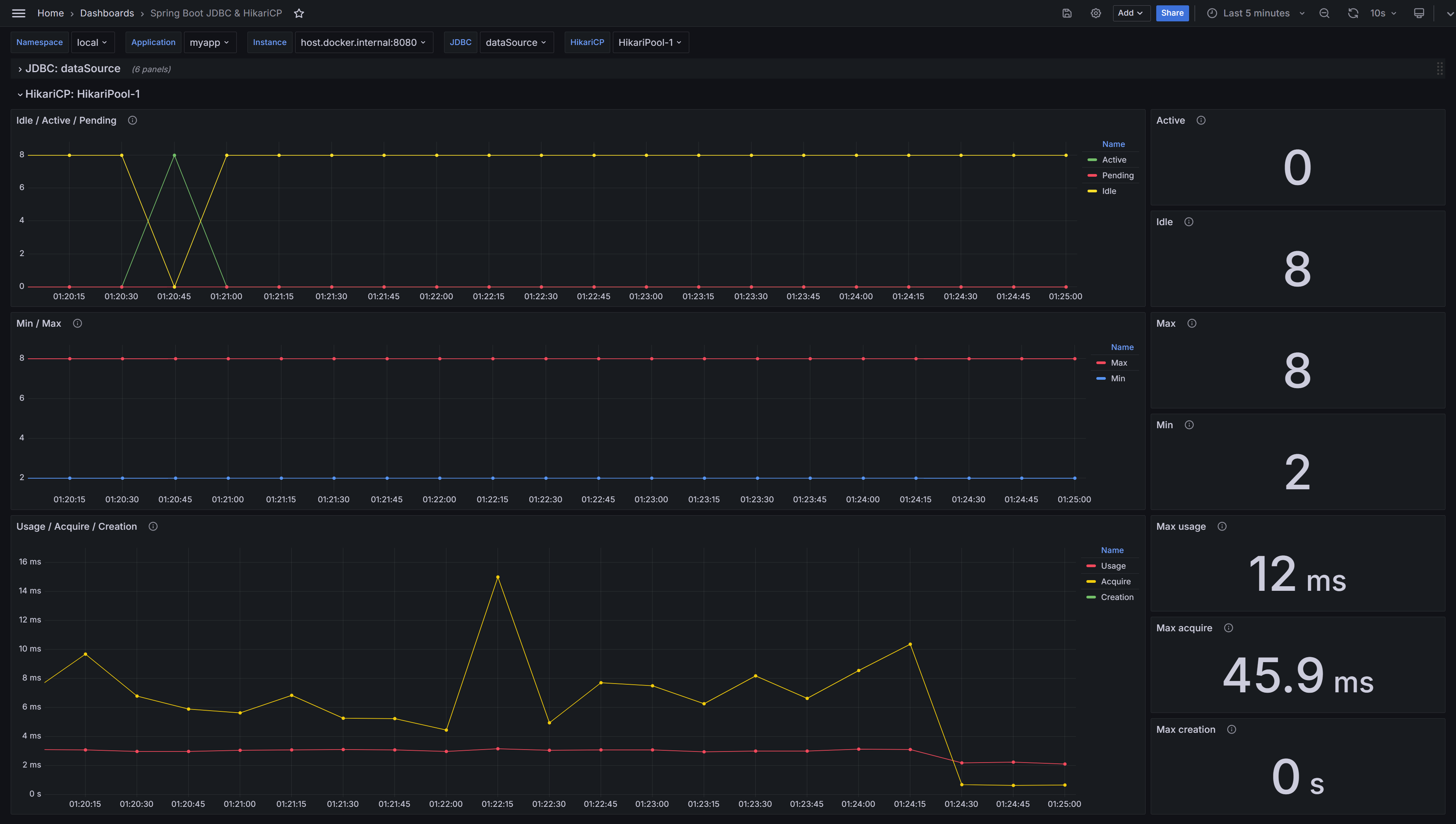1456x824 pixels.
Task: Click info icon on Max acquire panel
Action: [1228, 627]
